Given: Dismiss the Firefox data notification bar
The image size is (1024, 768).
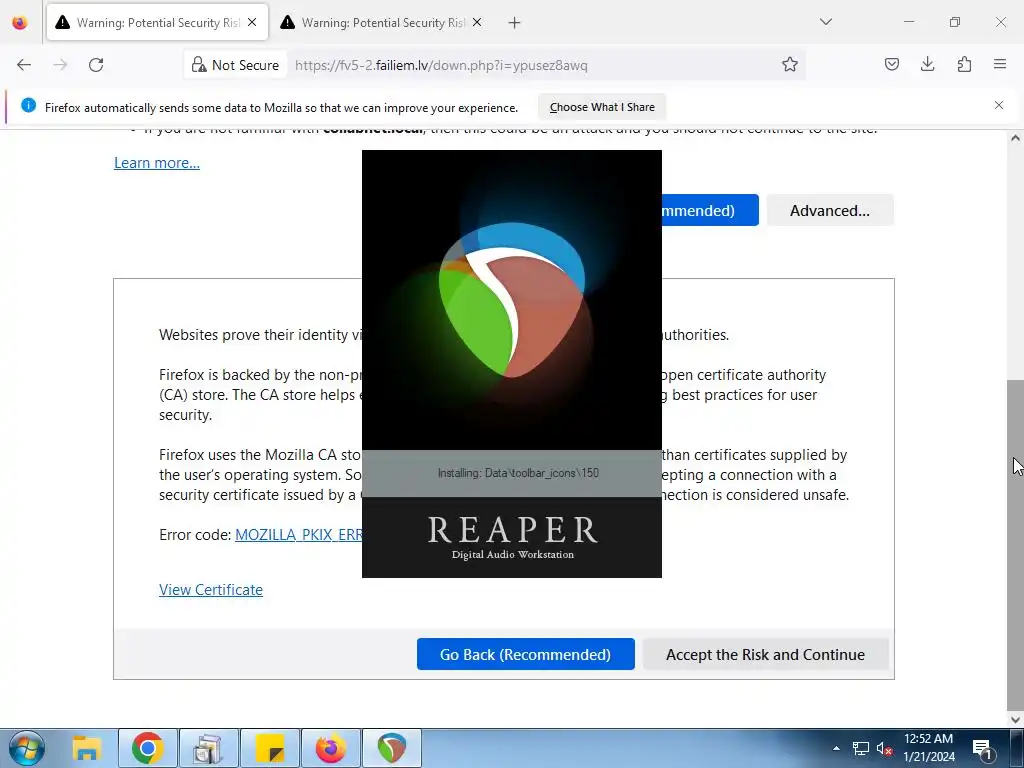Looking at the screenshot, I should (x=999, y=105).
